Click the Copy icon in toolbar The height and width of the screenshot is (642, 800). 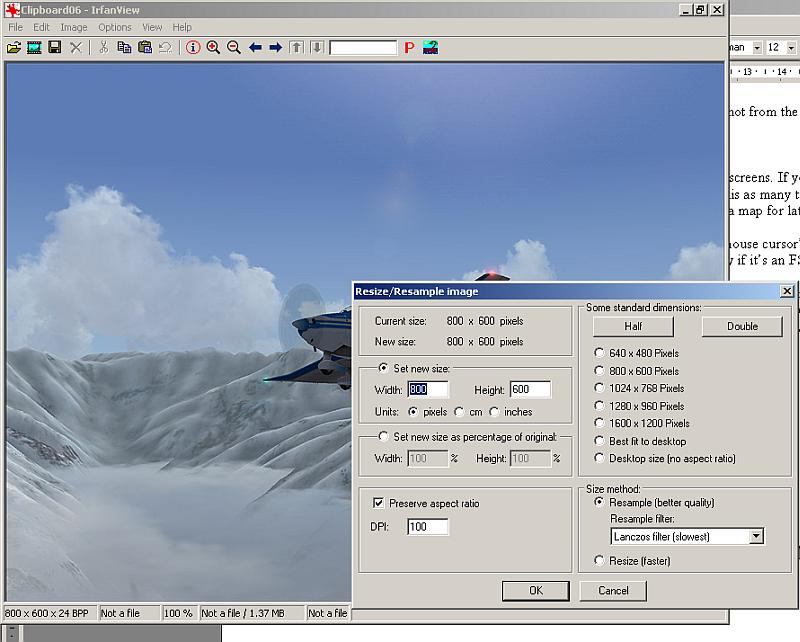pos(124,47)
